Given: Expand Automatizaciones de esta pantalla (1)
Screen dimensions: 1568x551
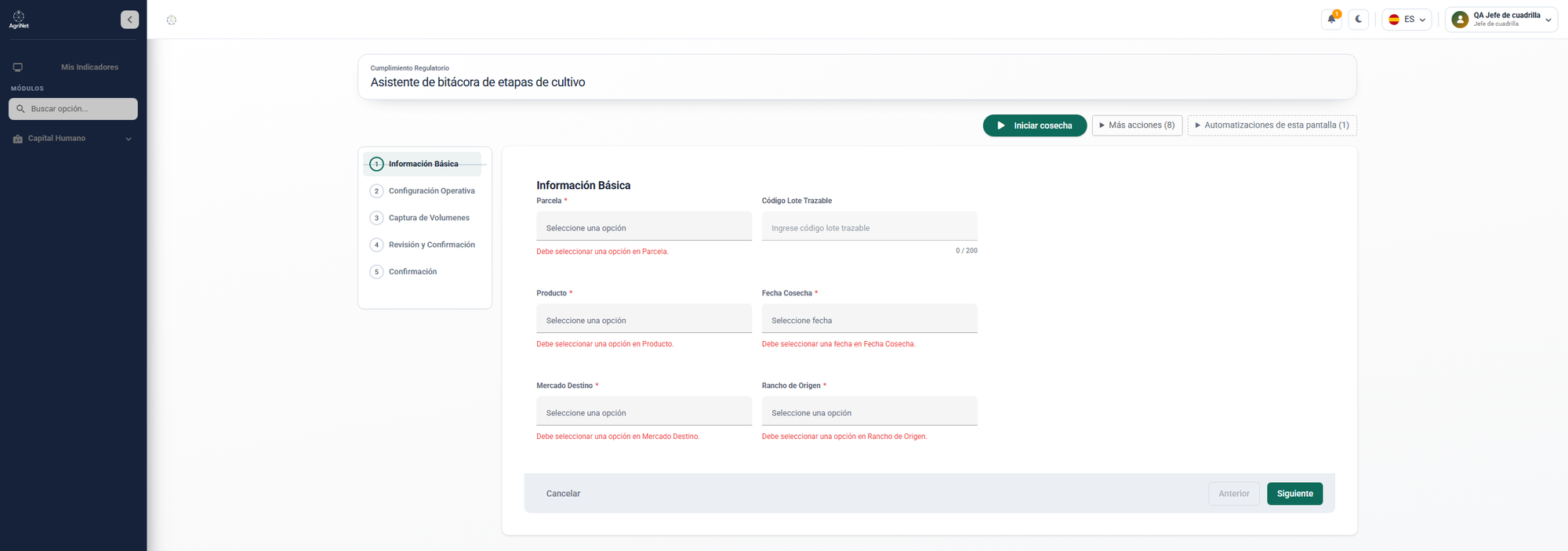Looking at the screenshot, I should [x=1272, y=125].
